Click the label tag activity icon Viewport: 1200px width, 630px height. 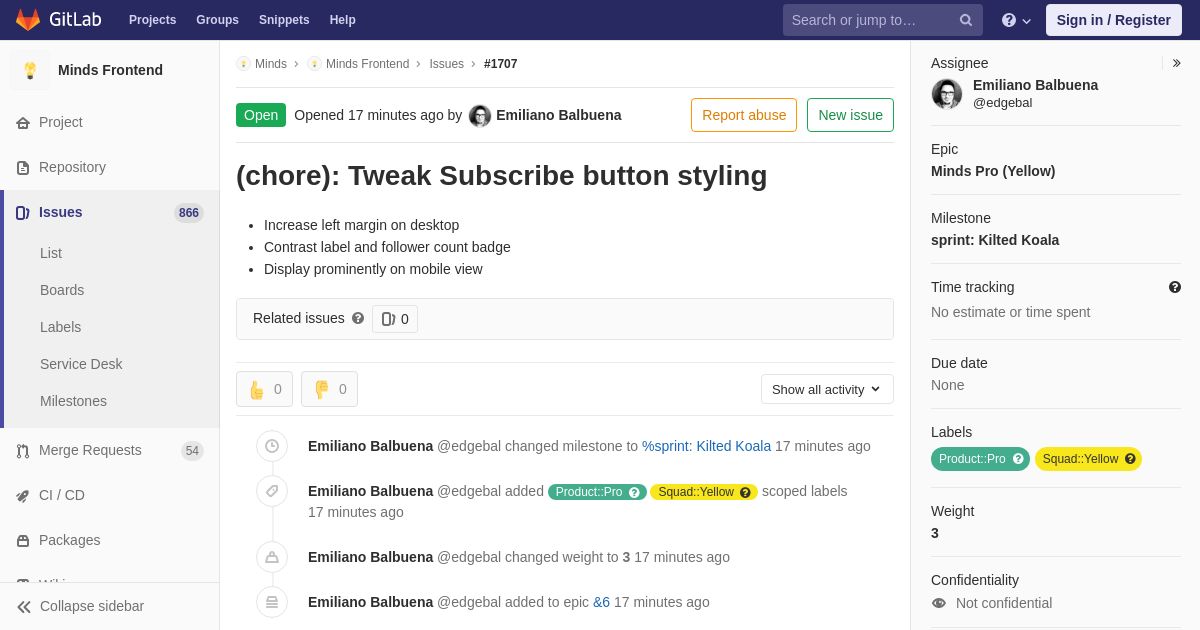272,491
